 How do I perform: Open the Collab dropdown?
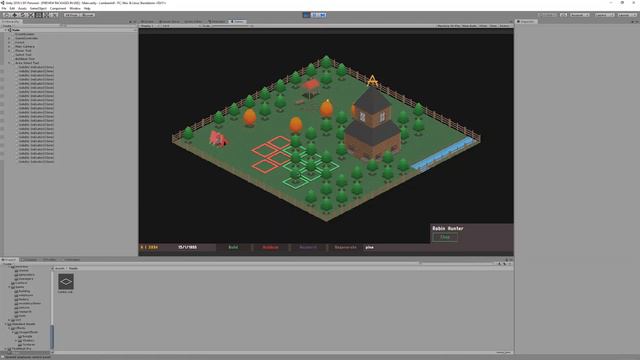click(547, 15)
